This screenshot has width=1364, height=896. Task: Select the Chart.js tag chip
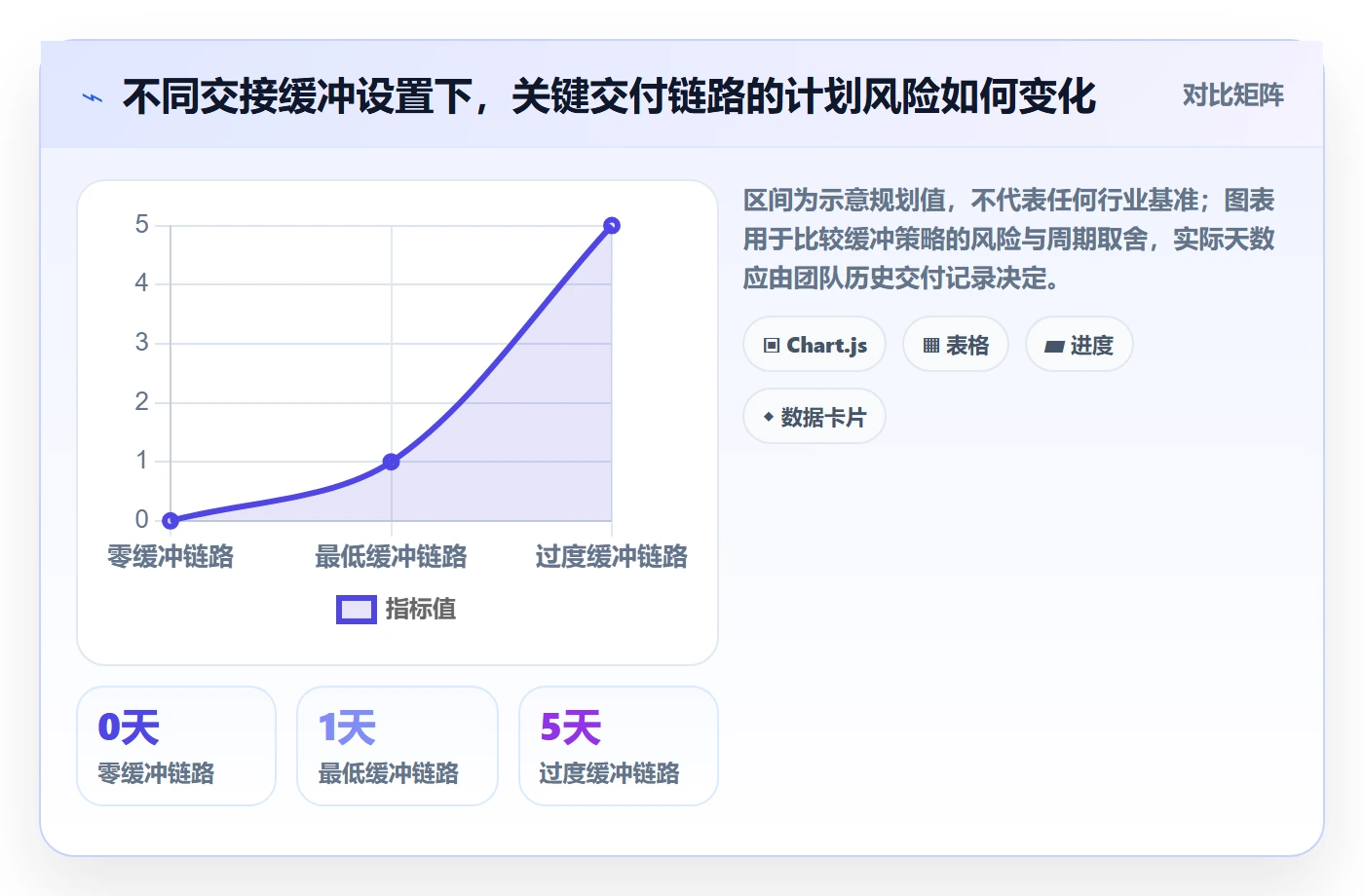pos(815,345)
